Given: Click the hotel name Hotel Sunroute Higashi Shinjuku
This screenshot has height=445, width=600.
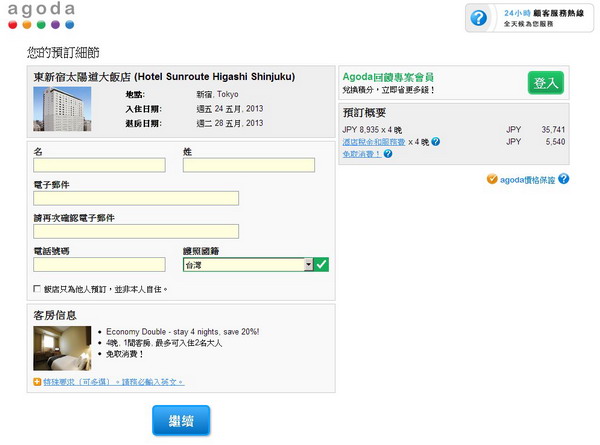Looking at the screenshot, I should point(164,77).
